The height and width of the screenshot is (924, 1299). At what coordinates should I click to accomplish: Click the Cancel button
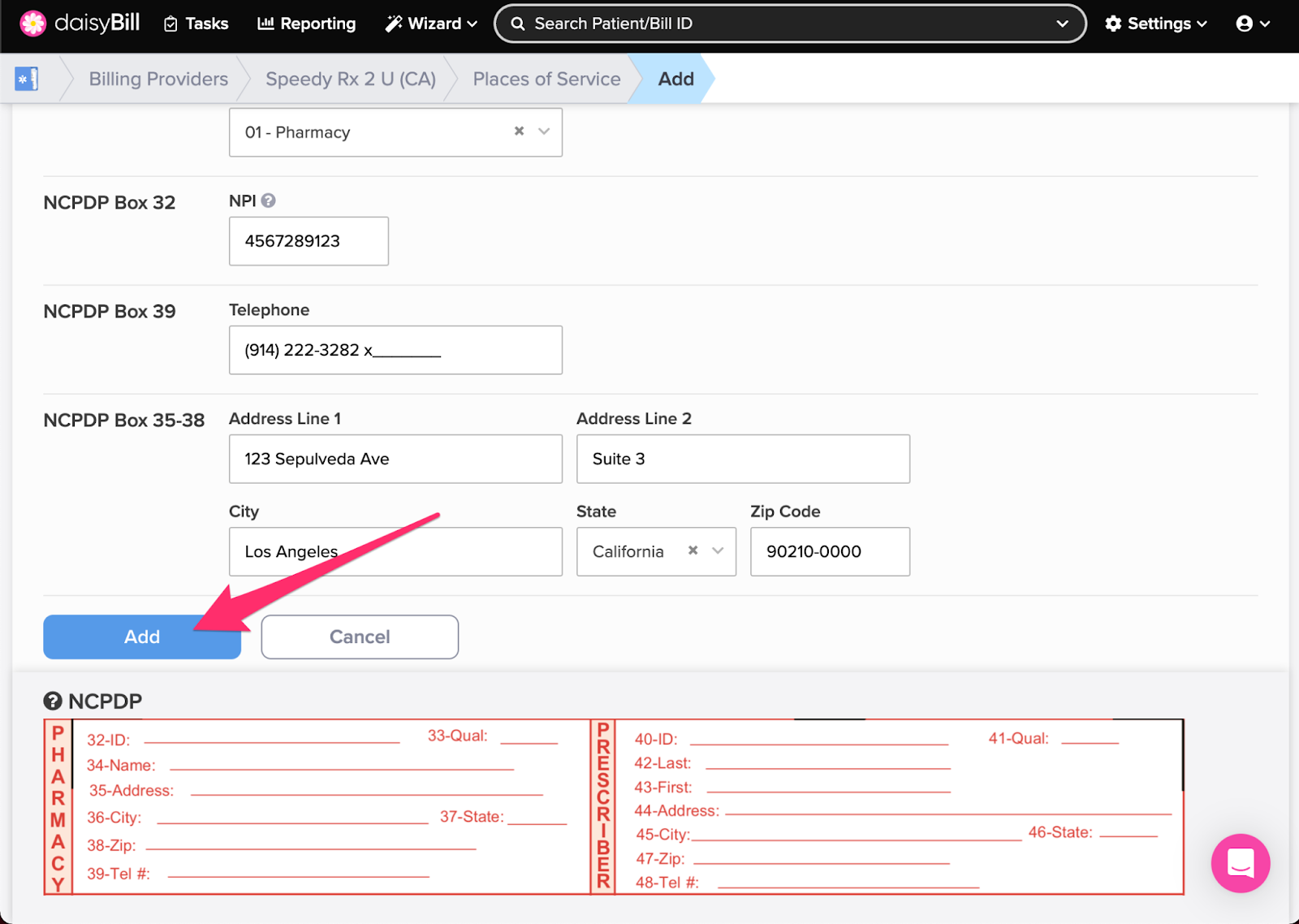point(360,637)
